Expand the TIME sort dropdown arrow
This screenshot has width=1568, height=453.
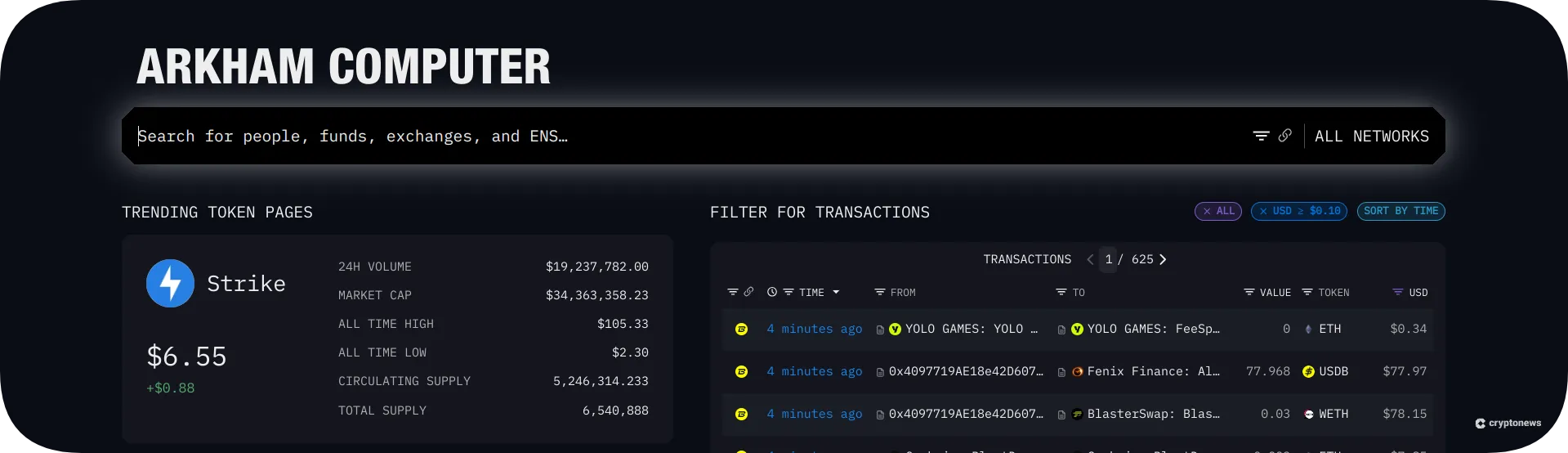[836, 292]
